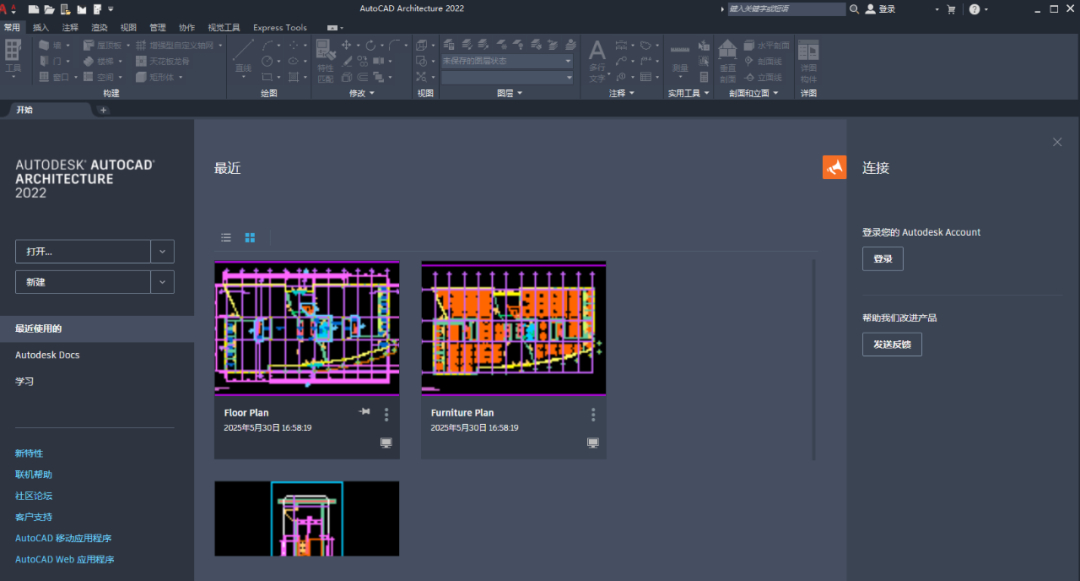Click the Open file icon in quick access toolbar
The height and width of the screenshot is (581, 1080).
point(47,9)
